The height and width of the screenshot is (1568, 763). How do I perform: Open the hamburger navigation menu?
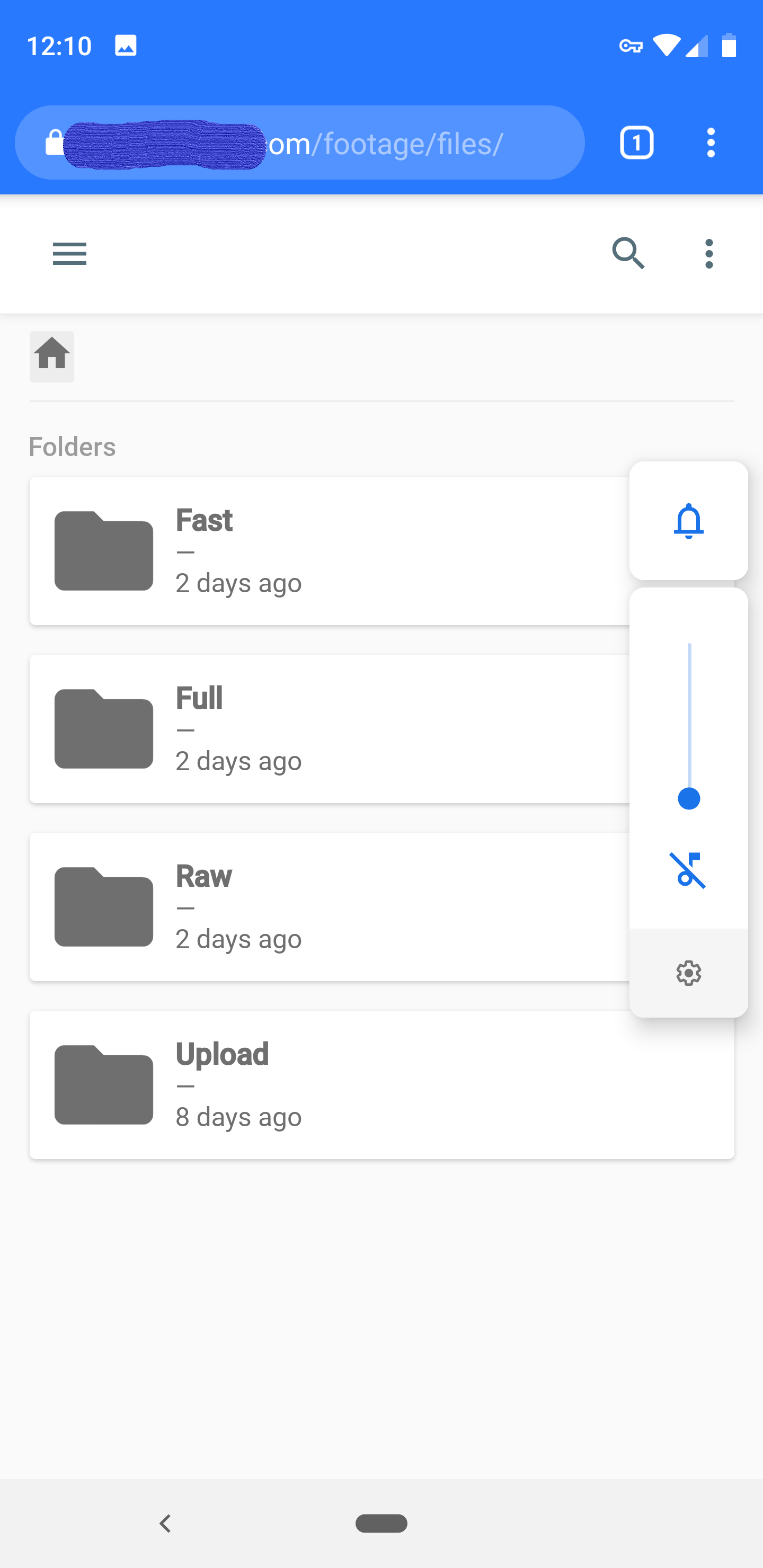[69, 253]
